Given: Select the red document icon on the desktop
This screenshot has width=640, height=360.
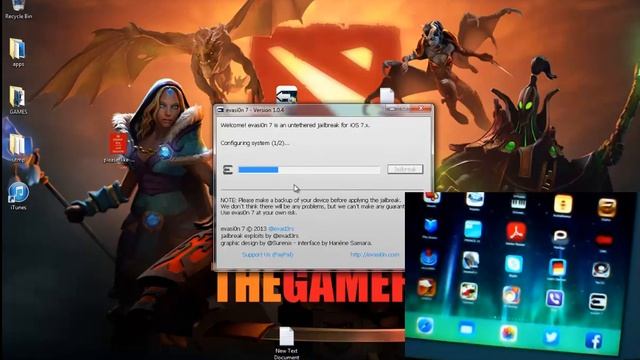Looking at the screenshot, I should [x=118, y=143].
